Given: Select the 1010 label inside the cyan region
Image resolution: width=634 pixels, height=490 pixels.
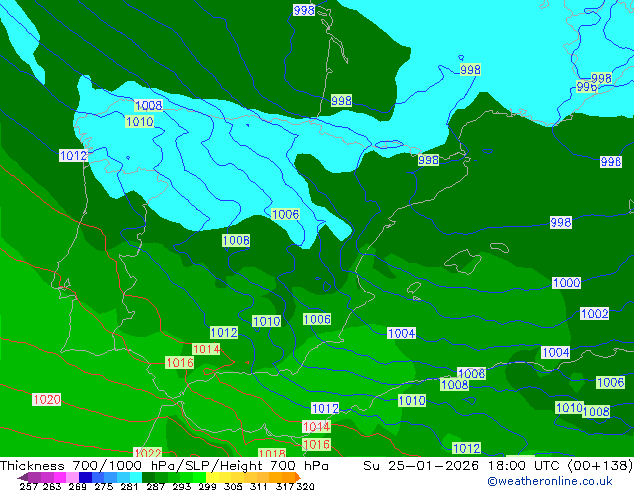Looking at the screenshot, I should pos(139,122).
